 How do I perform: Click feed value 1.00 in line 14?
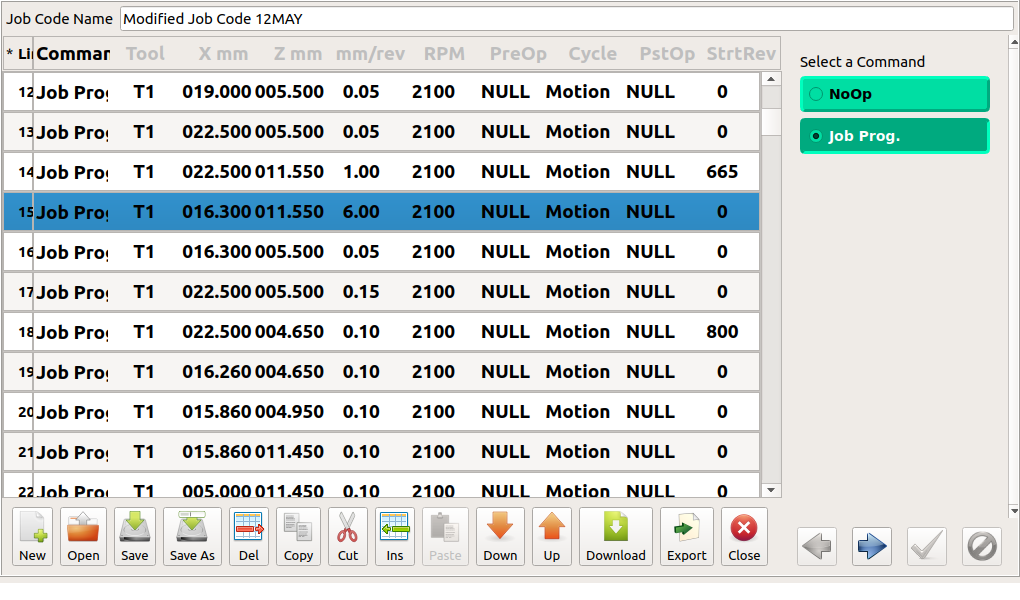(x=361, y=172)
